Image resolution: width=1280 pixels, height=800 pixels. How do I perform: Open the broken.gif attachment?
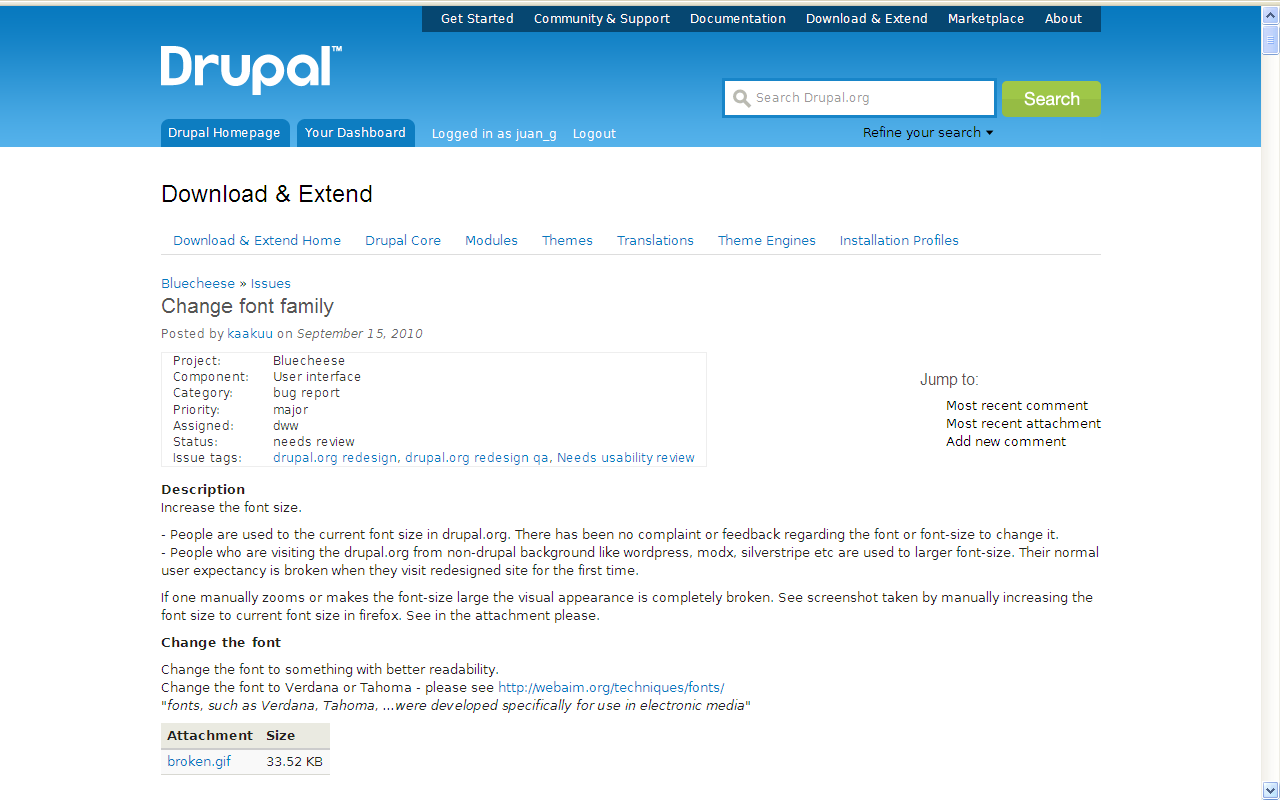pyautogui.click(x=199, y=762)
